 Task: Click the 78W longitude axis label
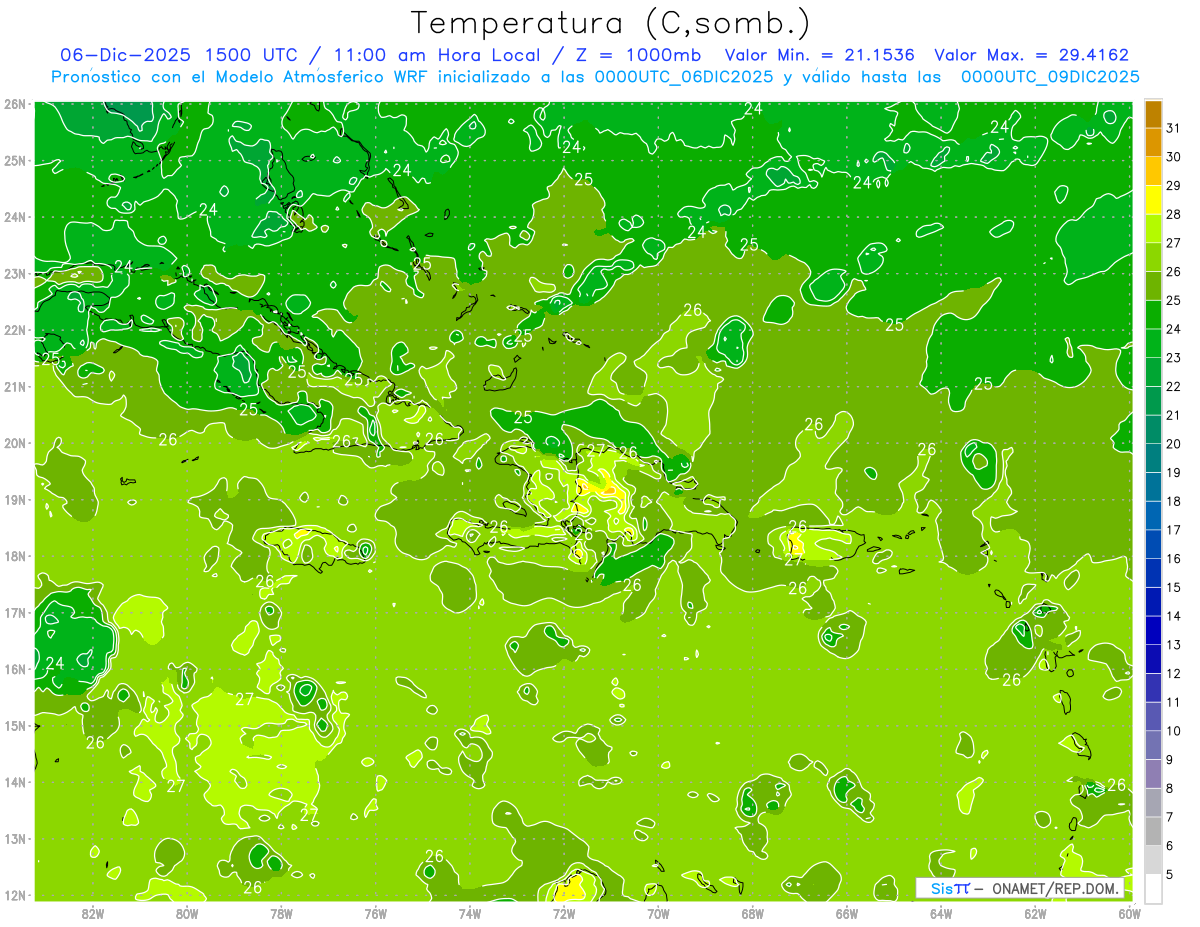(x=281, y=913)
